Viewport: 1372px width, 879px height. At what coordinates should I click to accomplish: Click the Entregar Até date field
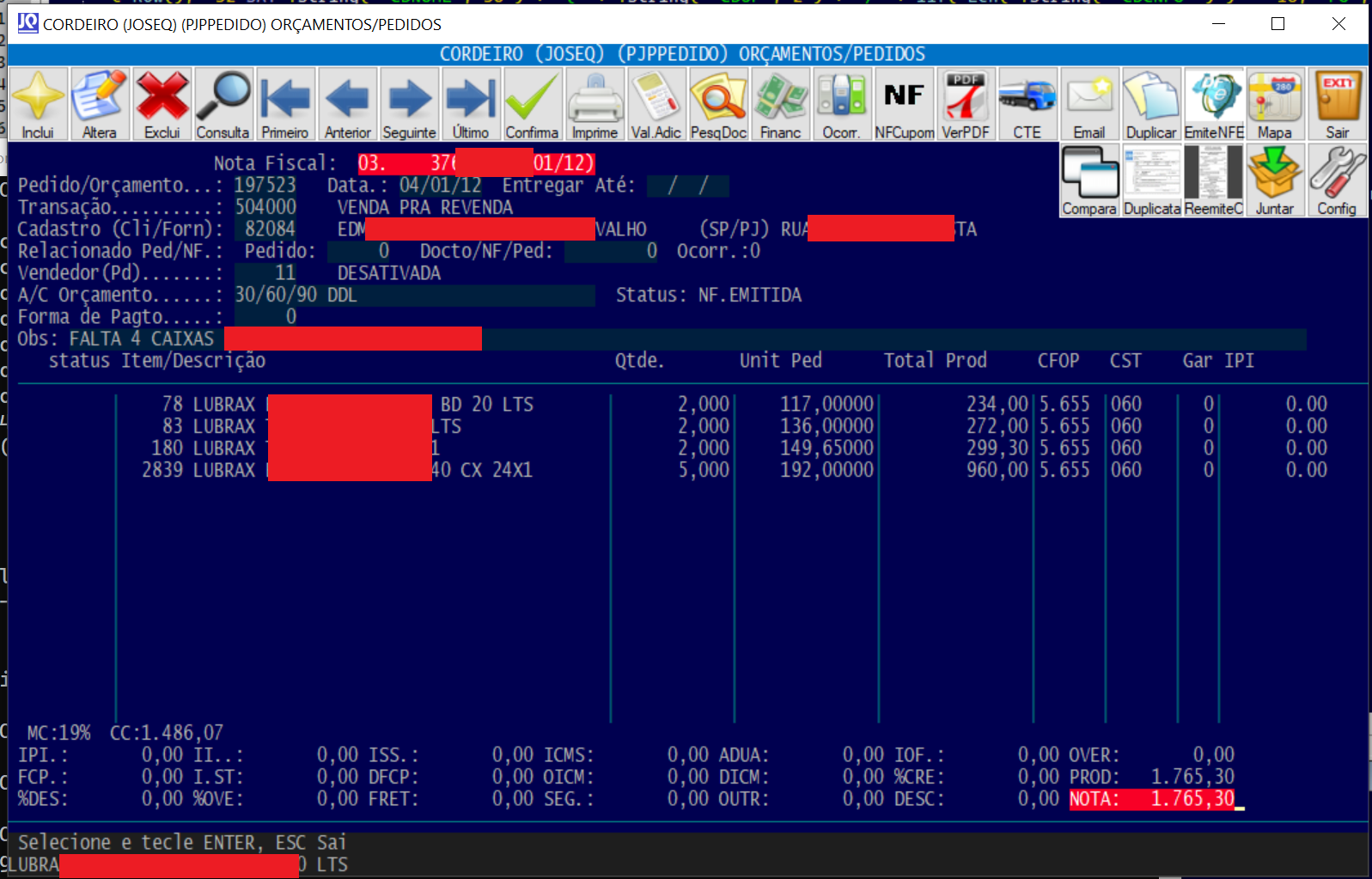coord(688,186)
